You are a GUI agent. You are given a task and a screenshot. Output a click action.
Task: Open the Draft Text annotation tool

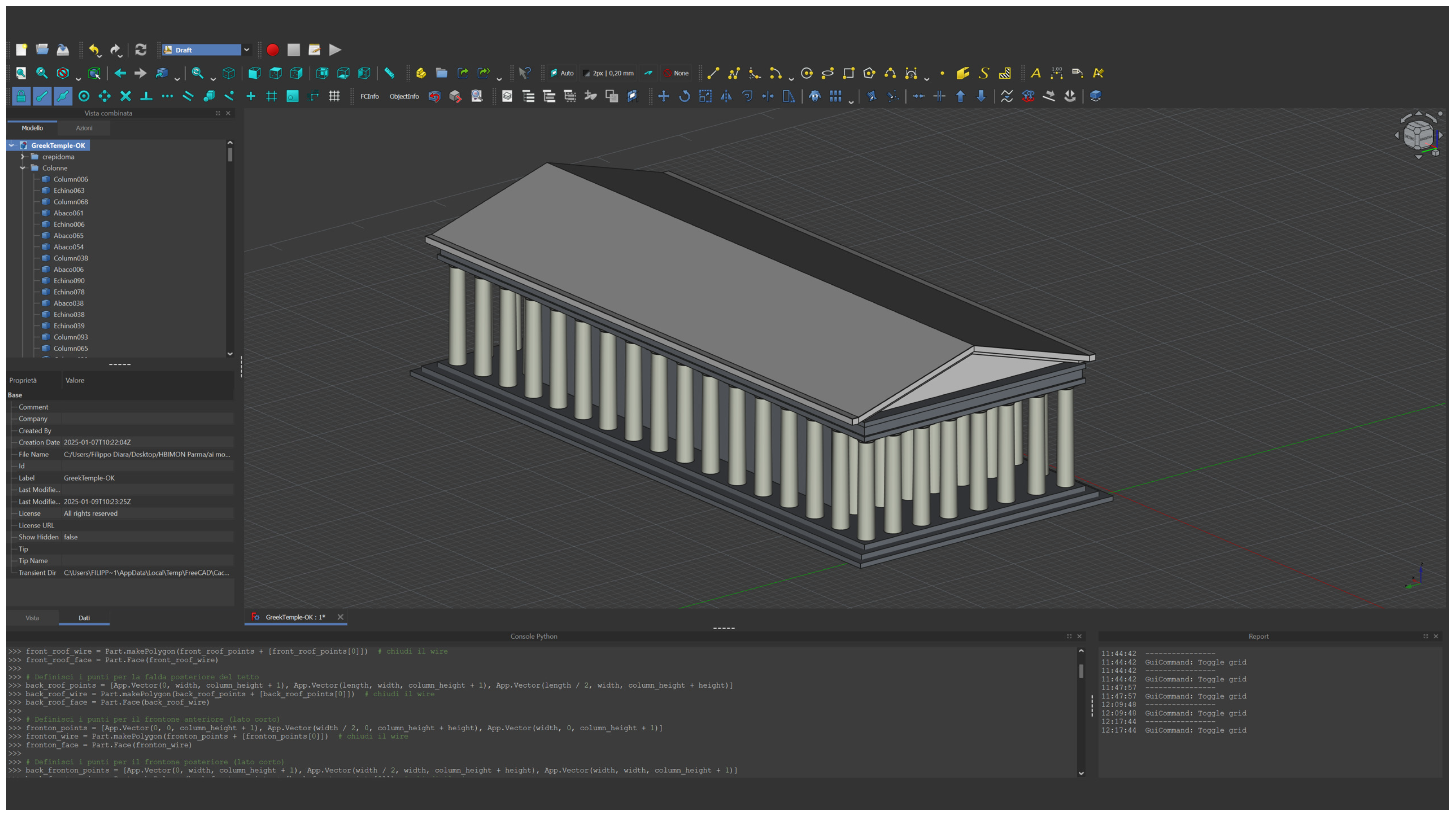[x=1036, y=73]
